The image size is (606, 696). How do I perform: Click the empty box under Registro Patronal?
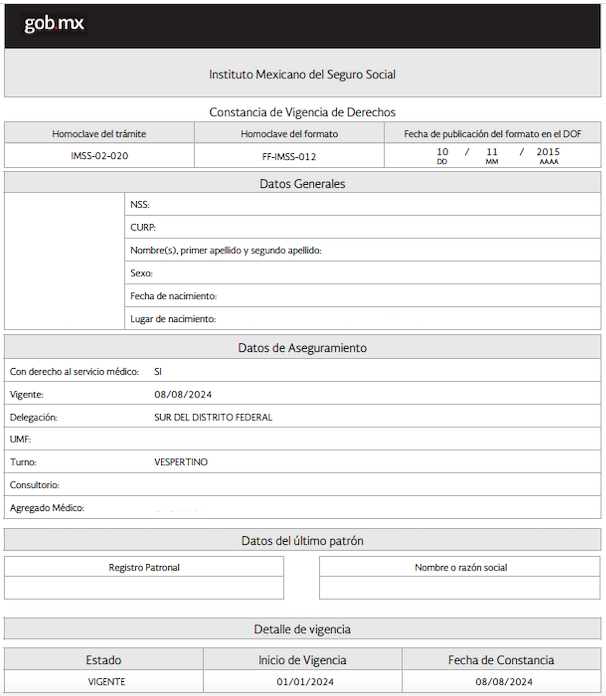click(x=144, y=588)
